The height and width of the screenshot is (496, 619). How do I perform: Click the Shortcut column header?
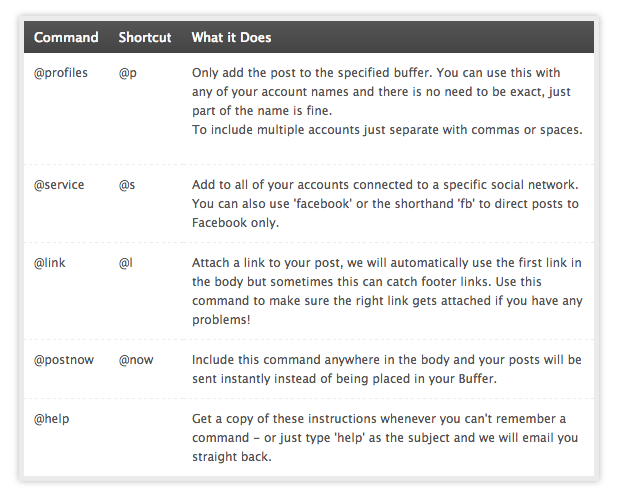(x=145, y=38)
